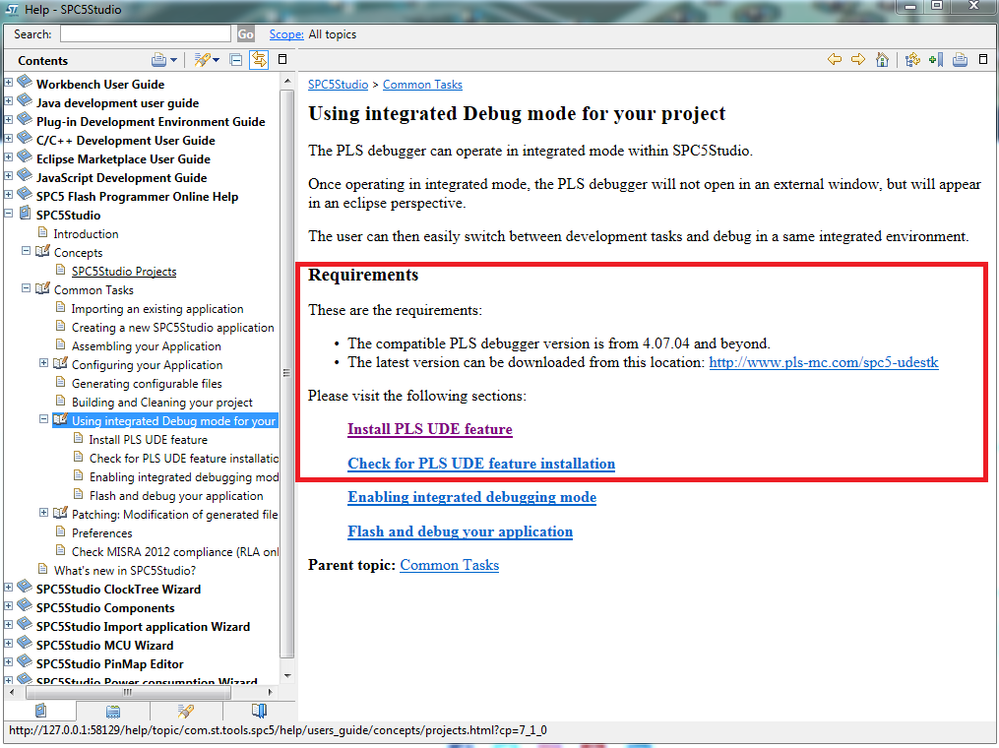
Task: Click the Go search button
Action: click(x=245, y=34)
